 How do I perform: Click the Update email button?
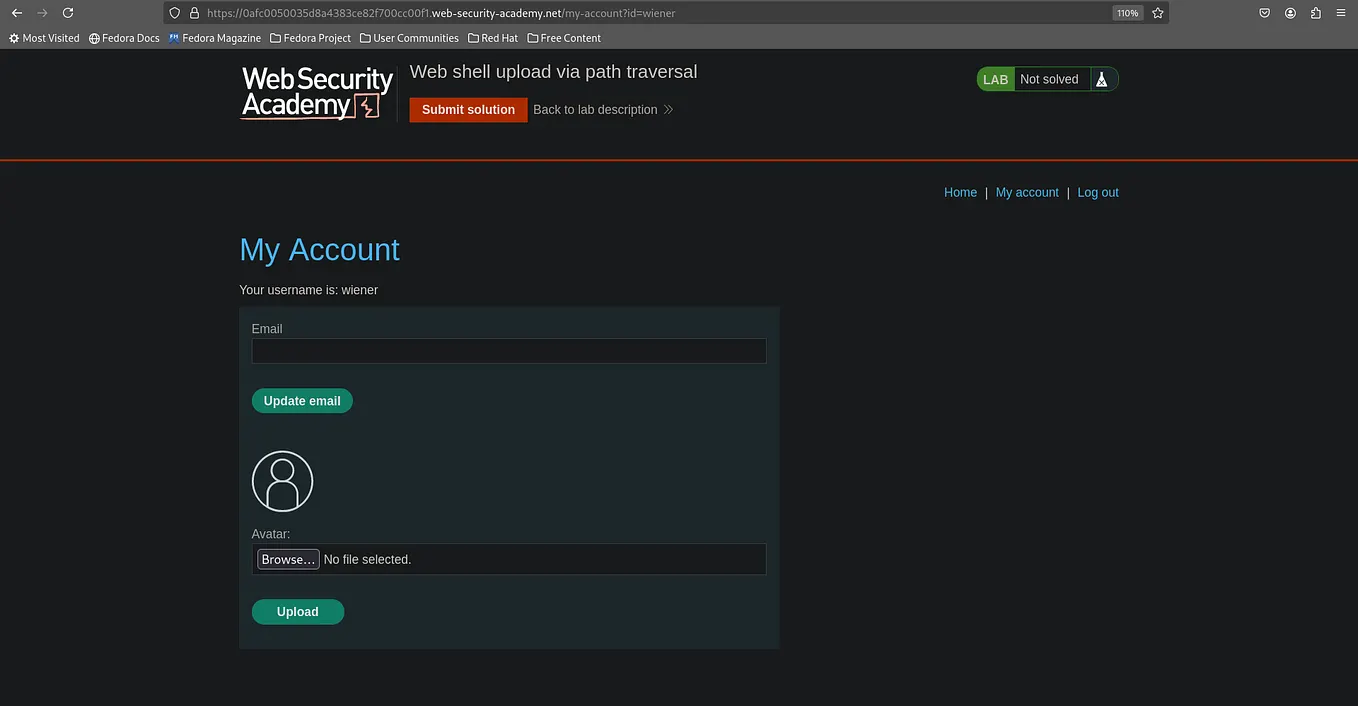click(x=302, y=400)
